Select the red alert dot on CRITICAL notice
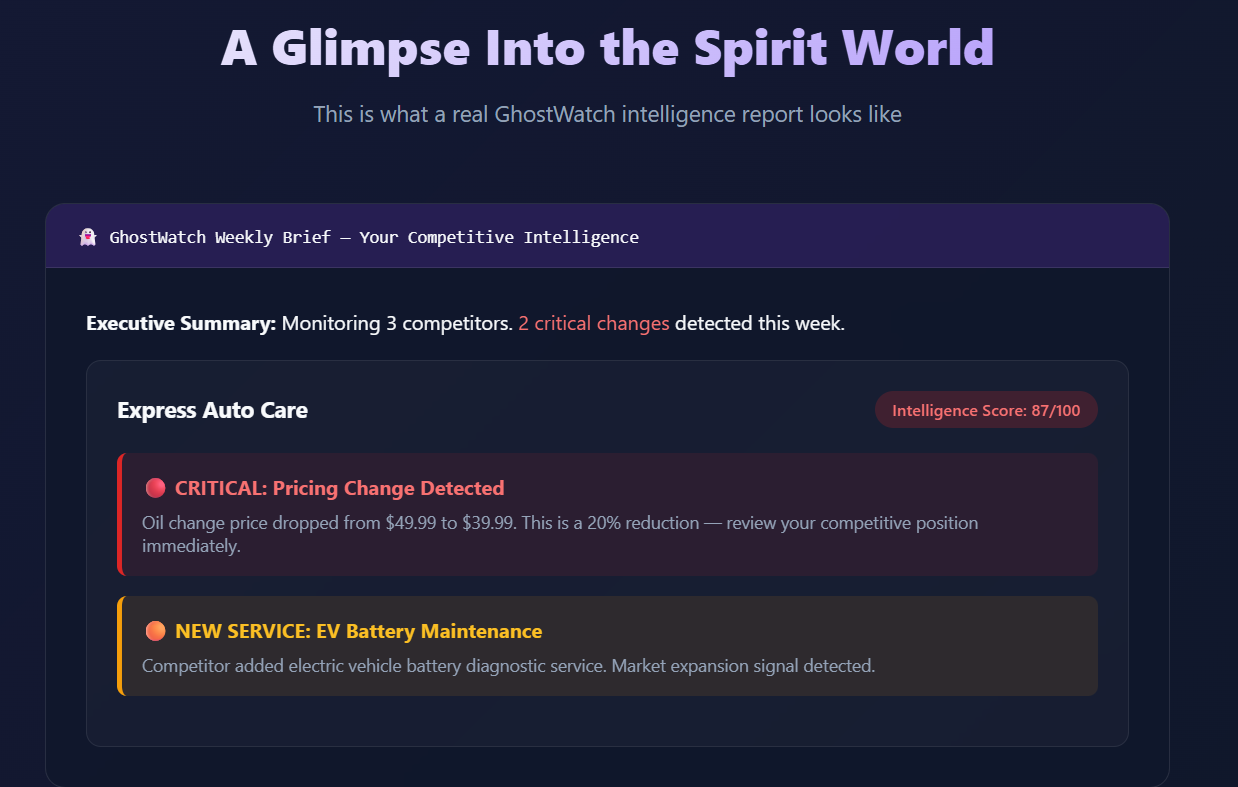Image resolution: width=1238 pixels, height=787 pixels. (155, 488)
